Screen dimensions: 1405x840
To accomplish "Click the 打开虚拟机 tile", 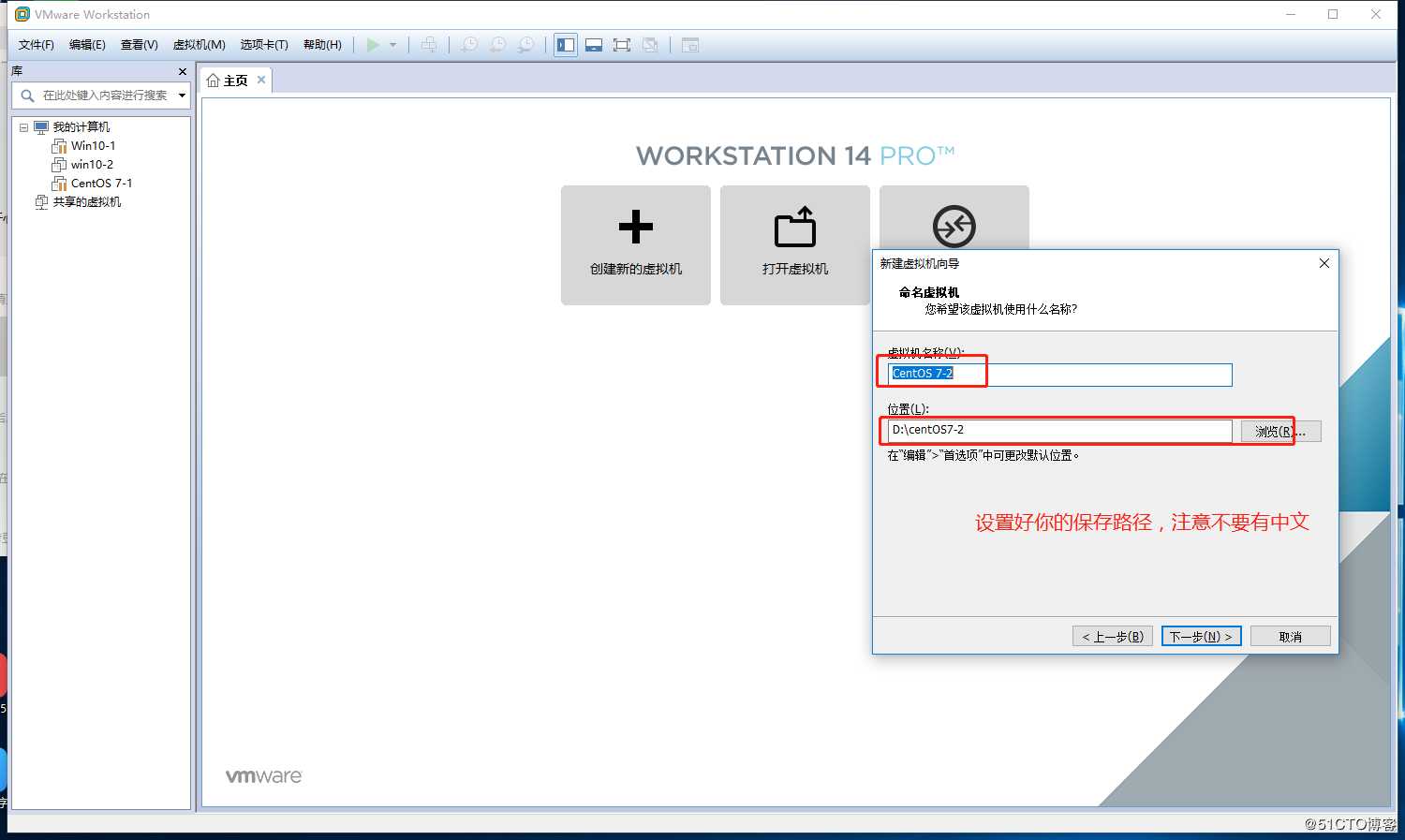I will (x=795, y=245).
